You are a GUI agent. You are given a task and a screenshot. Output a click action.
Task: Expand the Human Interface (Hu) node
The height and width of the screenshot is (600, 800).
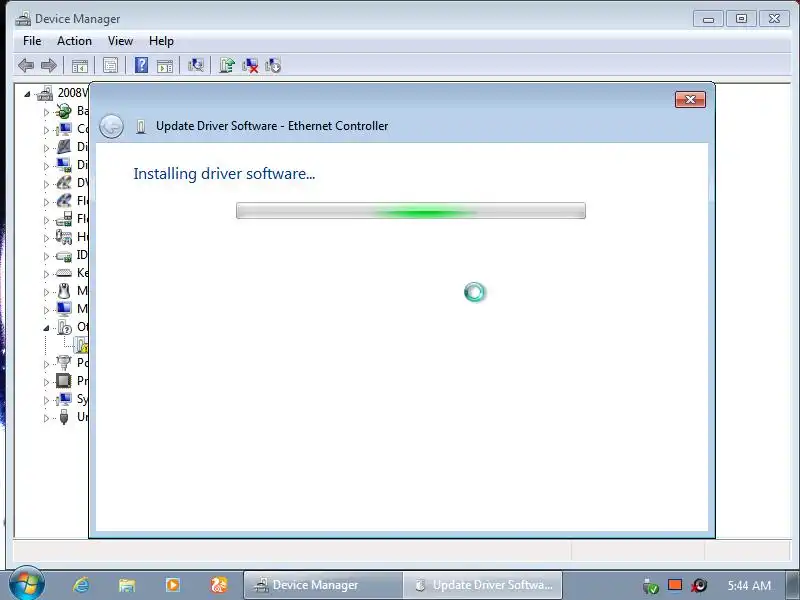(46, 238)
